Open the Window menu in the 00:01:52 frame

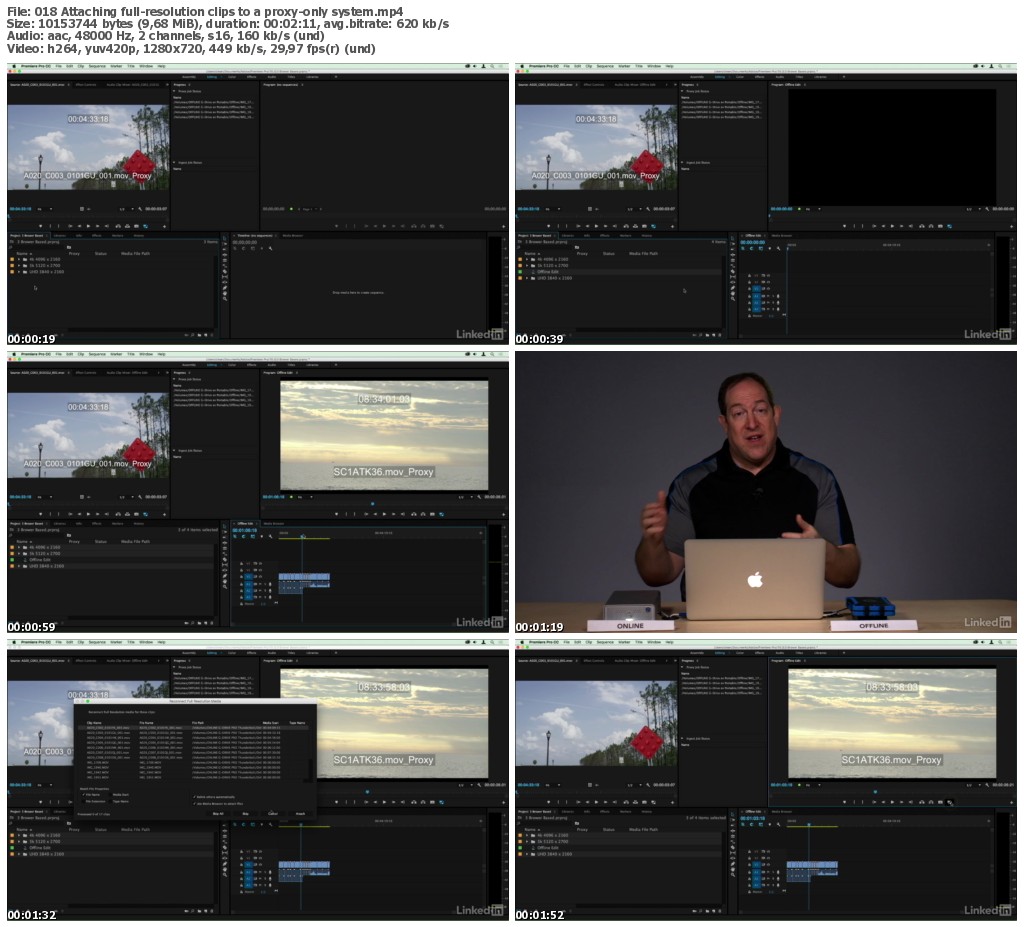coord(654,642)
